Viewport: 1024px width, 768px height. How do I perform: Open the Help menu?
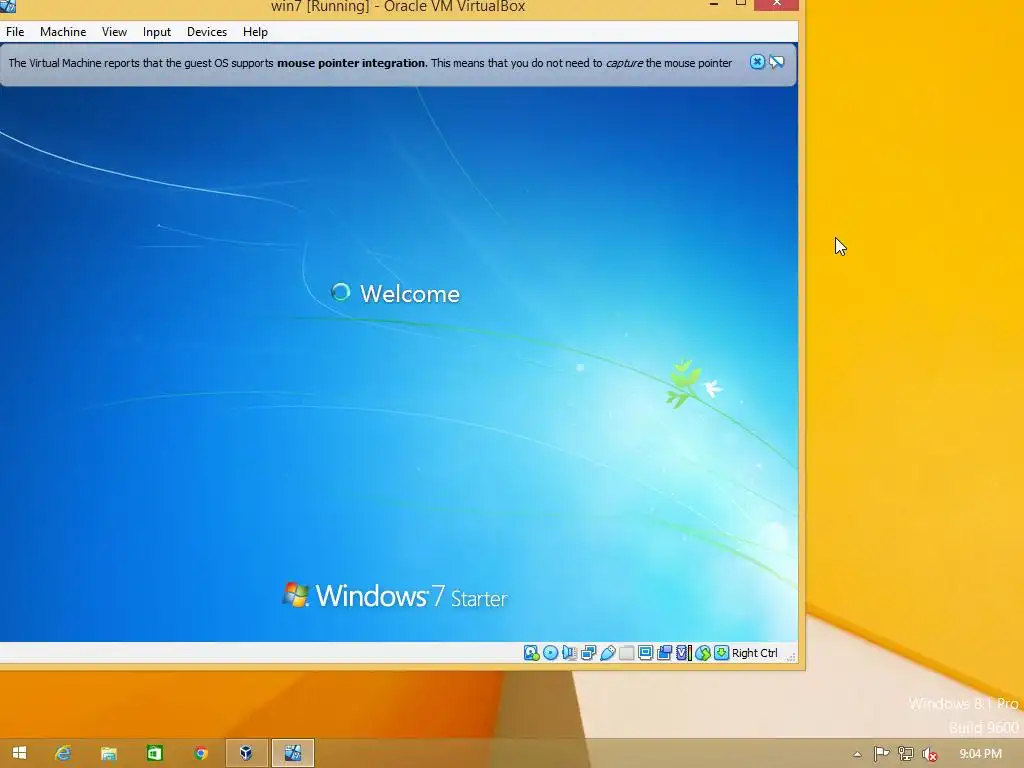coord(255,32)
